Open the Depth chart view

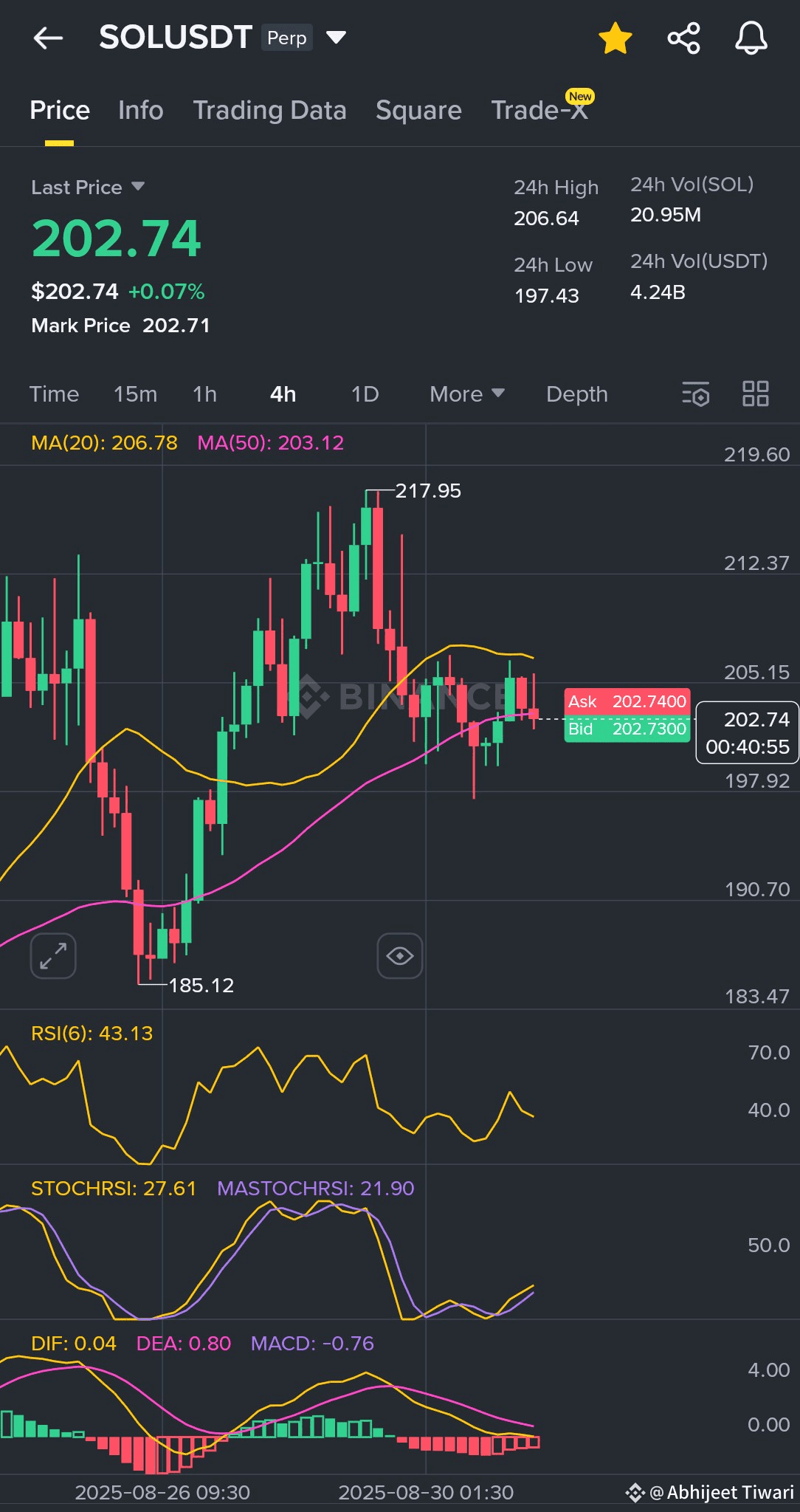pos(577,394)
